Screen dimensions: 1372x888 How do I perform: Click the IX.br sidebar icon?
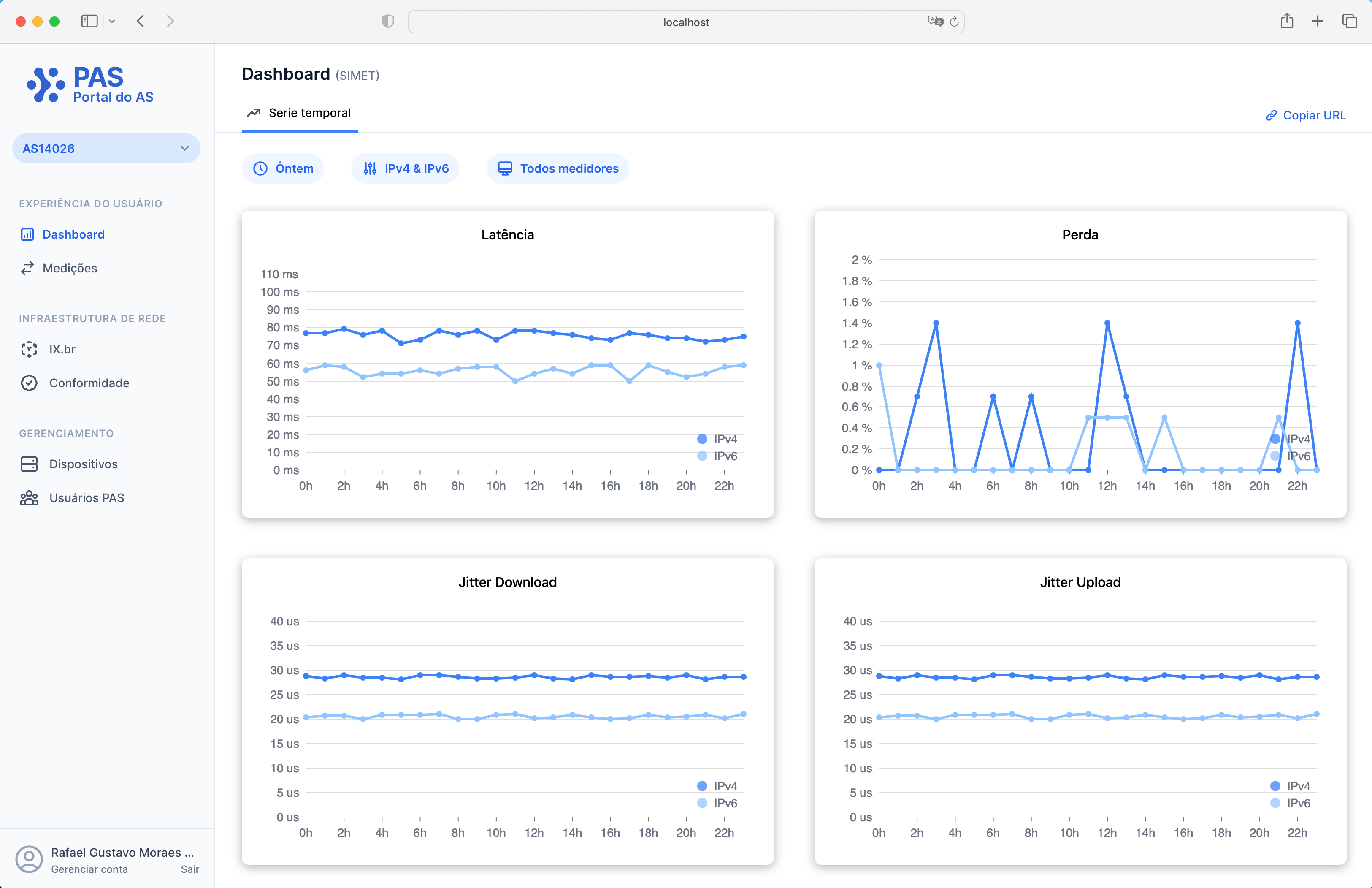click(29, 349)
